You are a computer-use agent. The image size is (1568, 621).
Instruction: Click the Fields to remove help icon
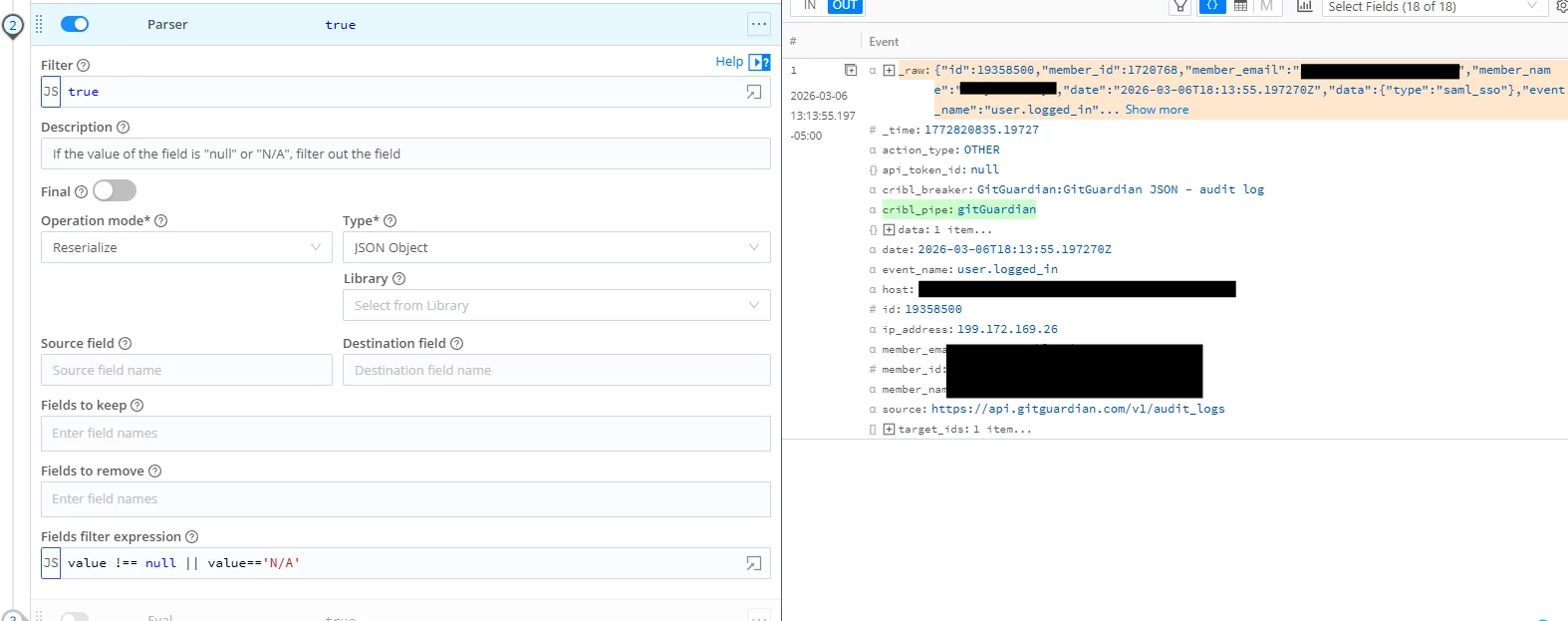(155, 470)
